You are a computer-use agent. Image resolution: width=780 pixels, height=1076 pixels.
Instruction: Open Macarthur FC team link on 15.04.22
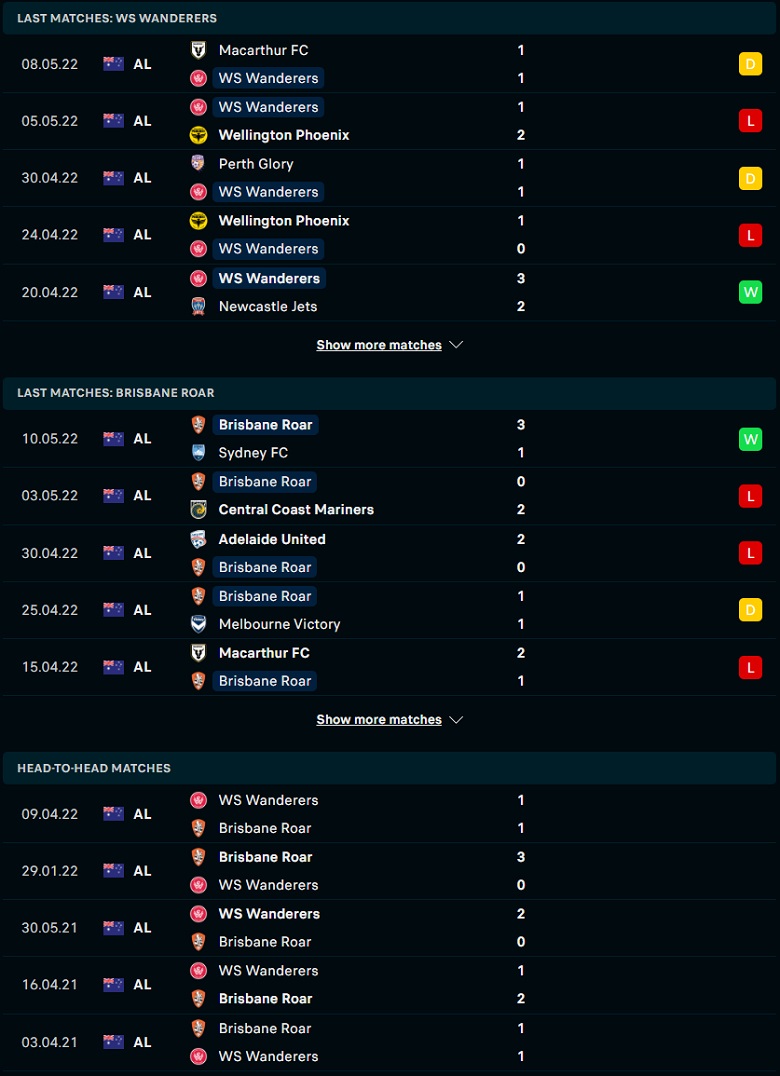(x=264, y=653)
